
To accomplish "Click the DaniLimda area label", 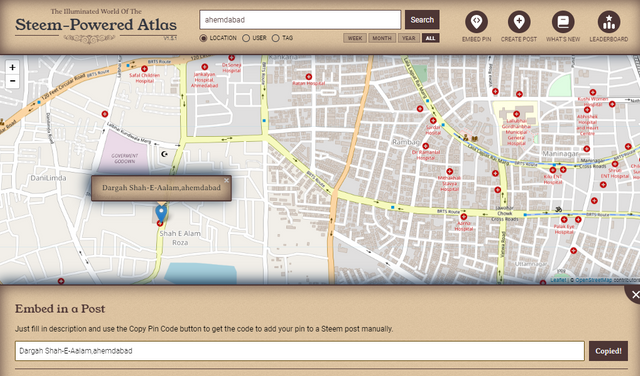I will coord(48,178).
